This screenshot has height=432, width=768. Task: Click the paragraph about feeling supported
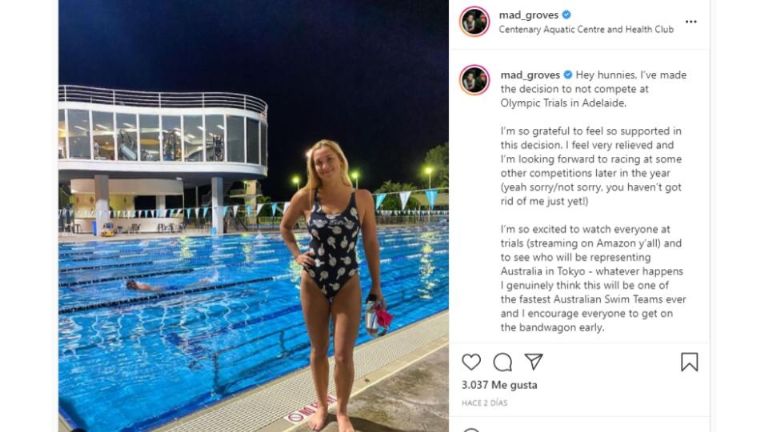tap(591, 166)
